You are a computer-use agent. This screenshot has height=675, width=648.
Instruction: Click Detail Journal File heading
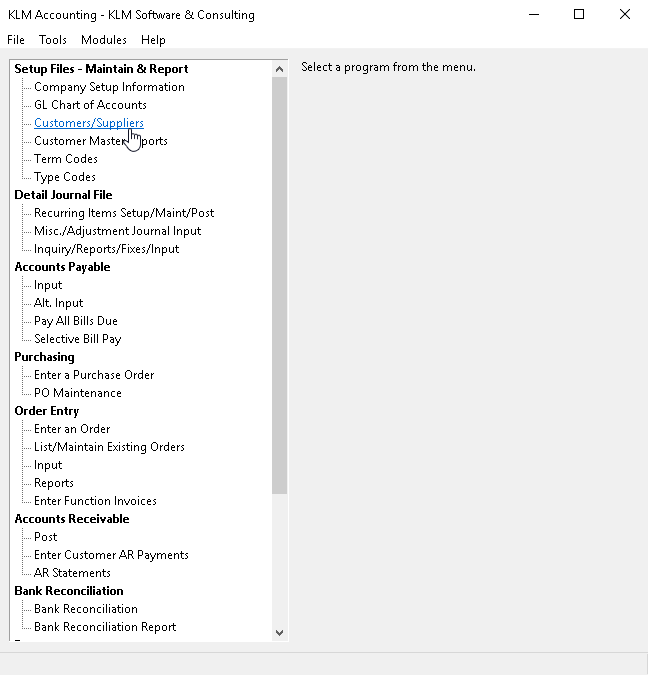point(63,195)
